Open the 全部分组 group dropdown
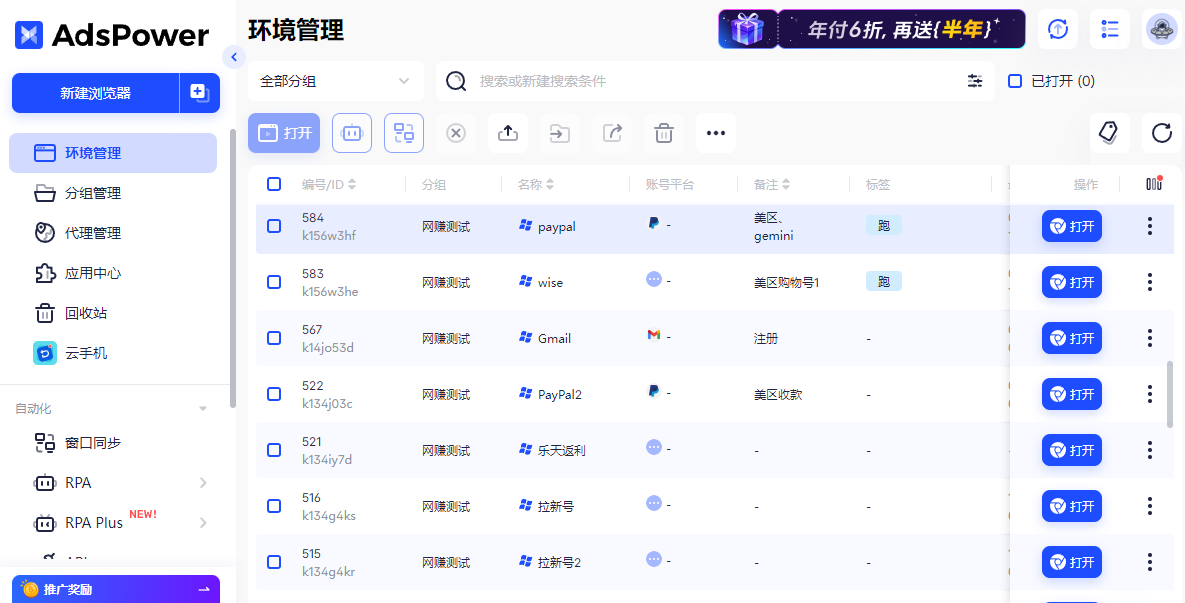The width and height of the screenshot is (1185, 603). click(336, 80)
